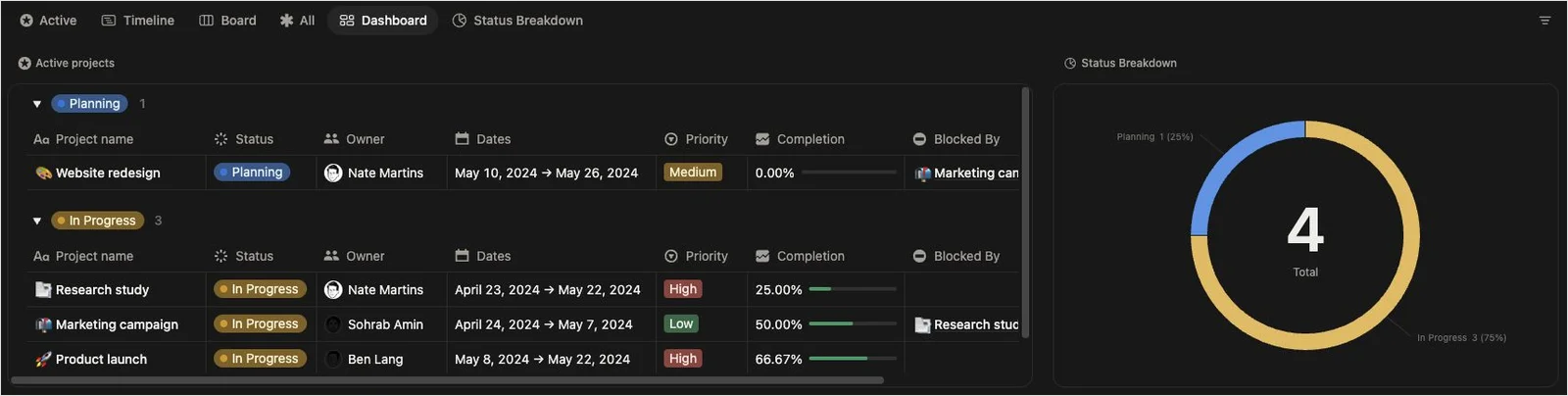Click the Marketing campaign mailbox icon
The image size is (1568, 396).
point(43,324)
